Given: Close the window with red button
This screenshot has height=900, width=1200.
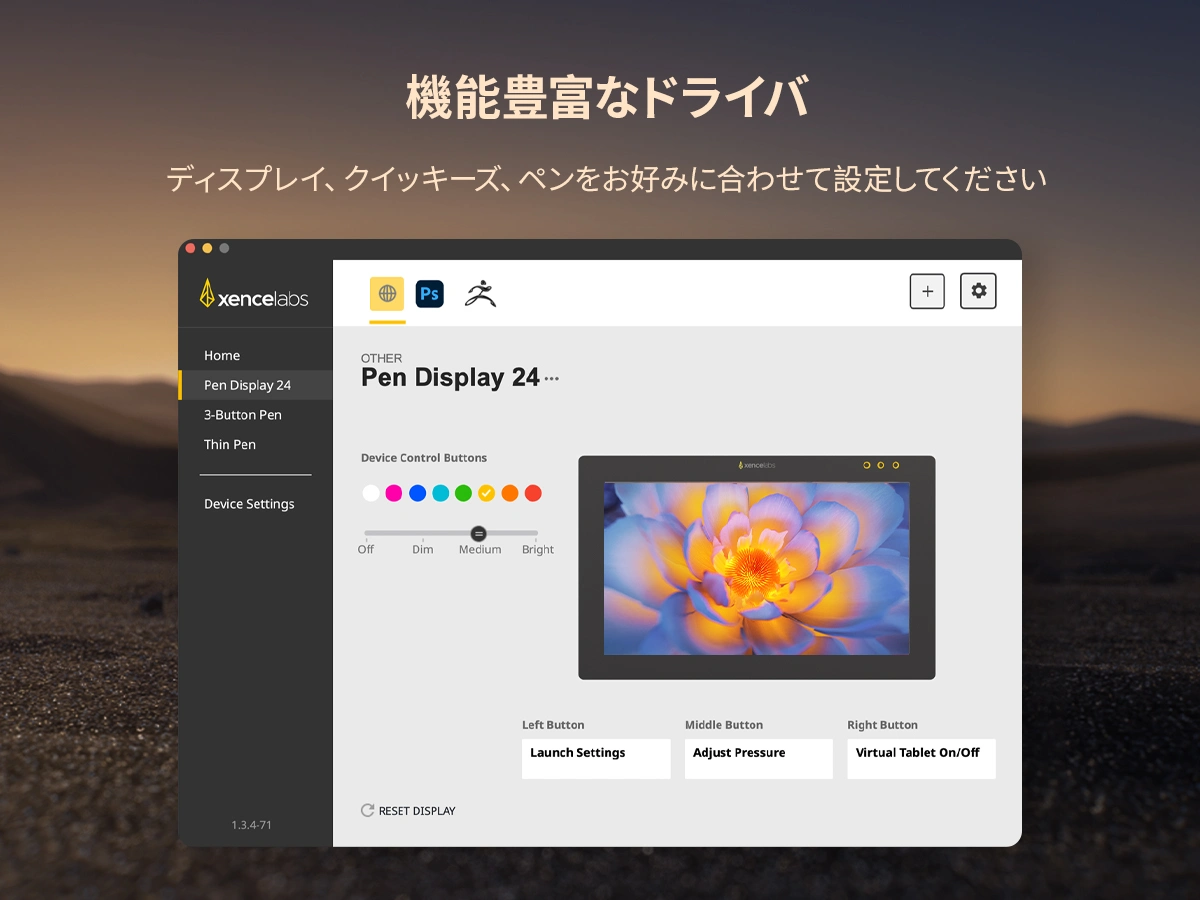Looking at the screenshot, I should tap(190, 248).
